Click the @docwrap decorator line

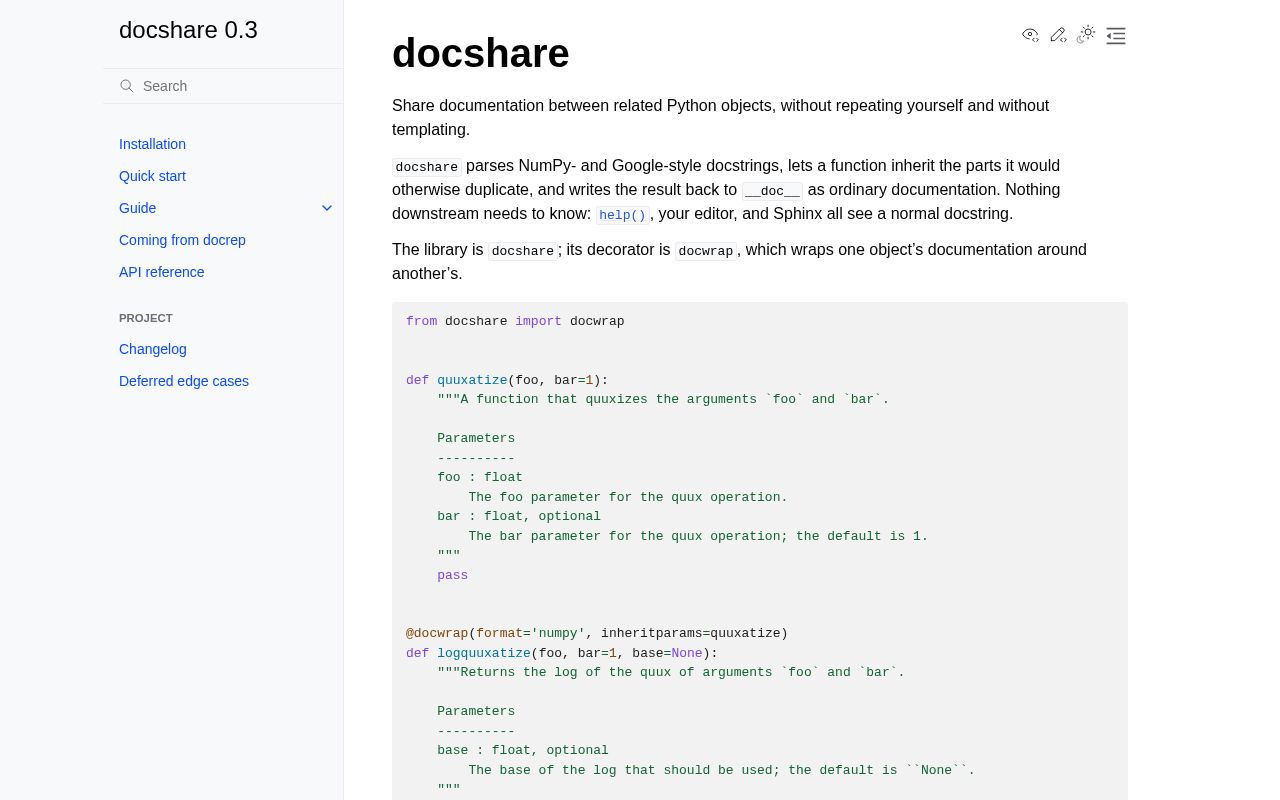597,633
